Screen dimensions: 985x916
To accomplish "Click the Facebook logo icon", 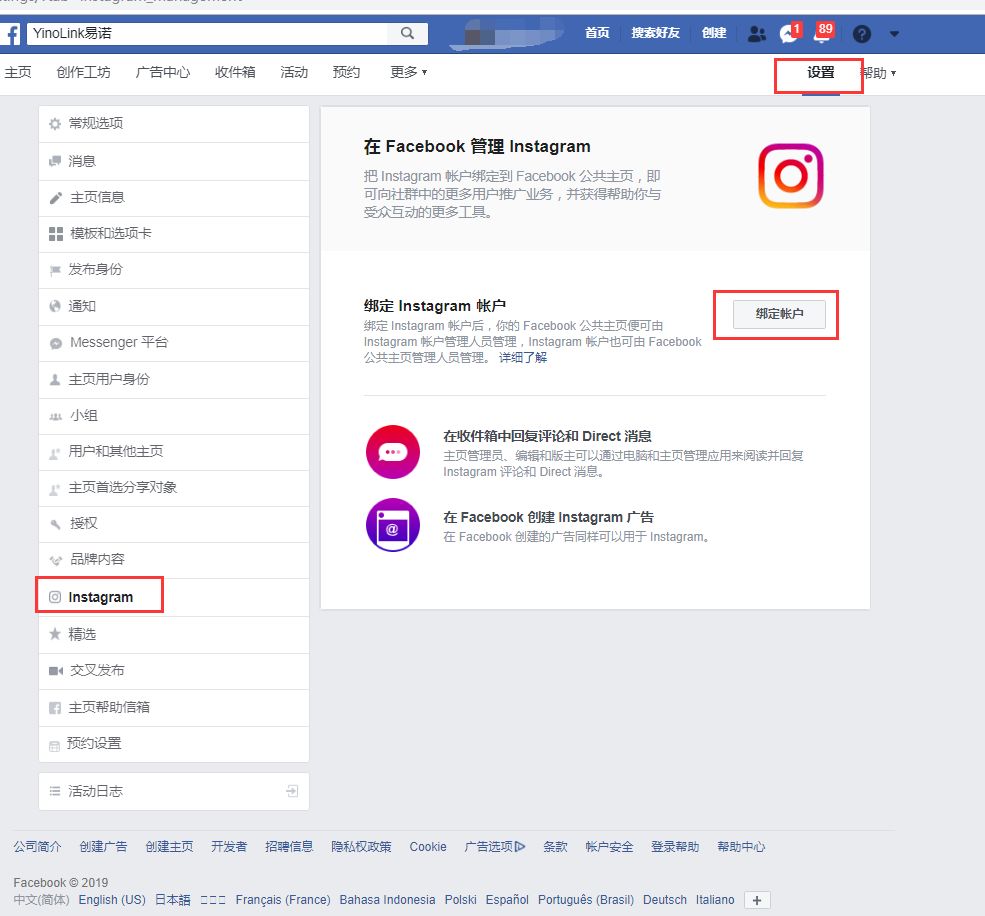I will coord(11,33).
